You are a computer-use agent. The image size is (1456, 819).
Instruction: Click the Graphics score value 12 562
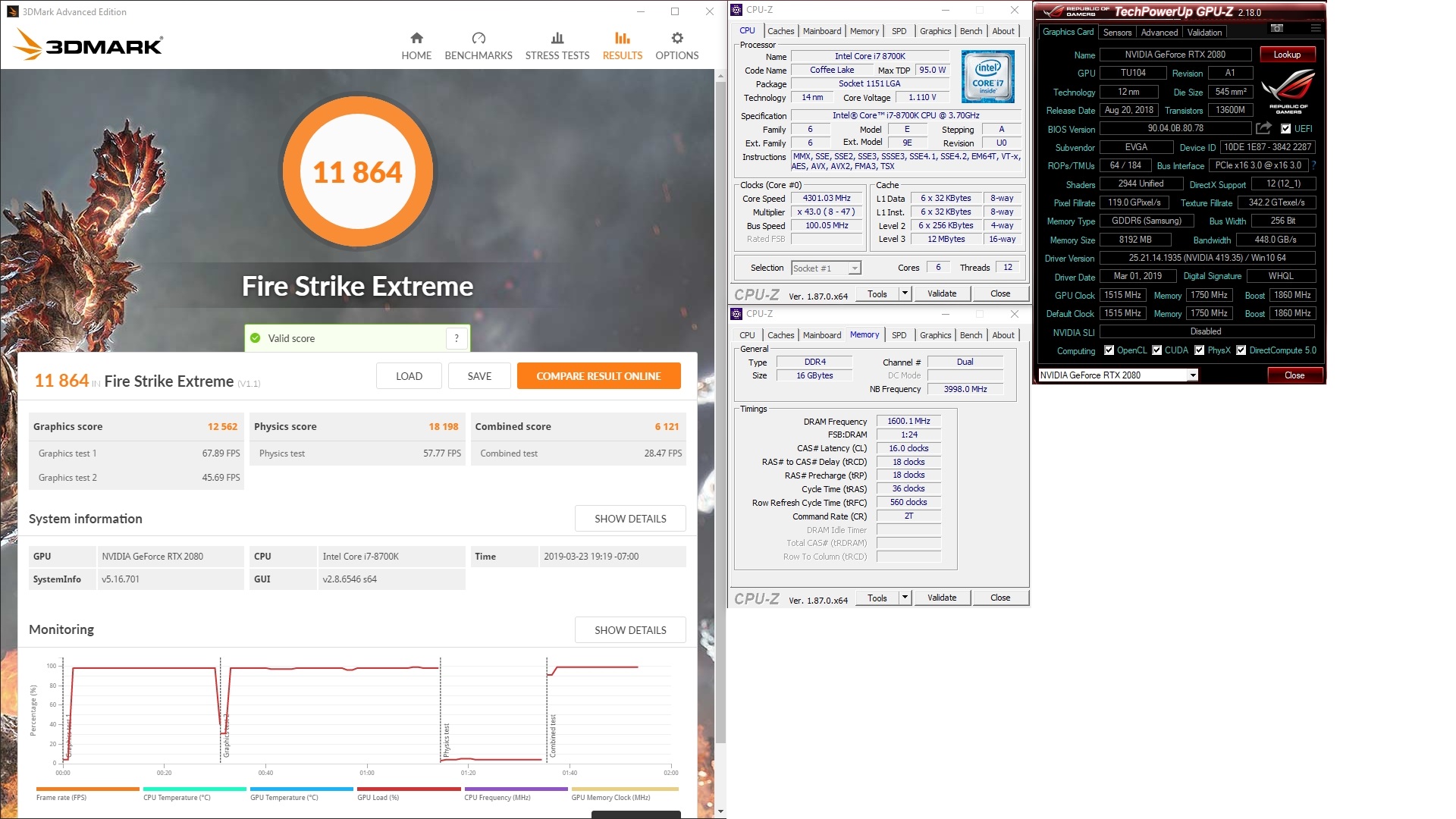(222, 427)
